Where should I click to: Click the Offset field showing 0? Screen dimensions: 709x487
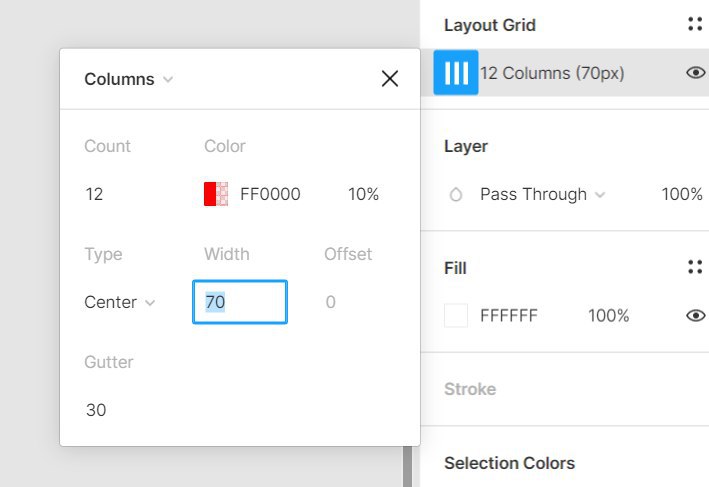[x=331, y=302]
